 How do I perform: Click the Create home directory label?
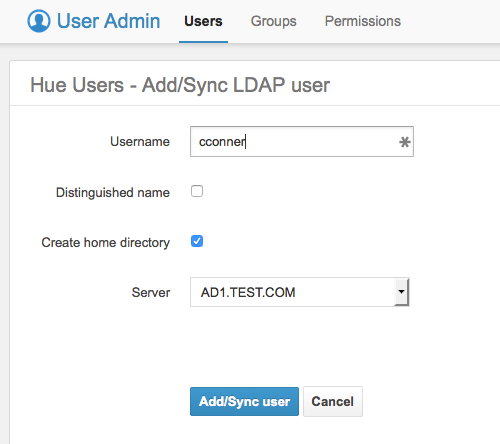[x=105, y=242]
